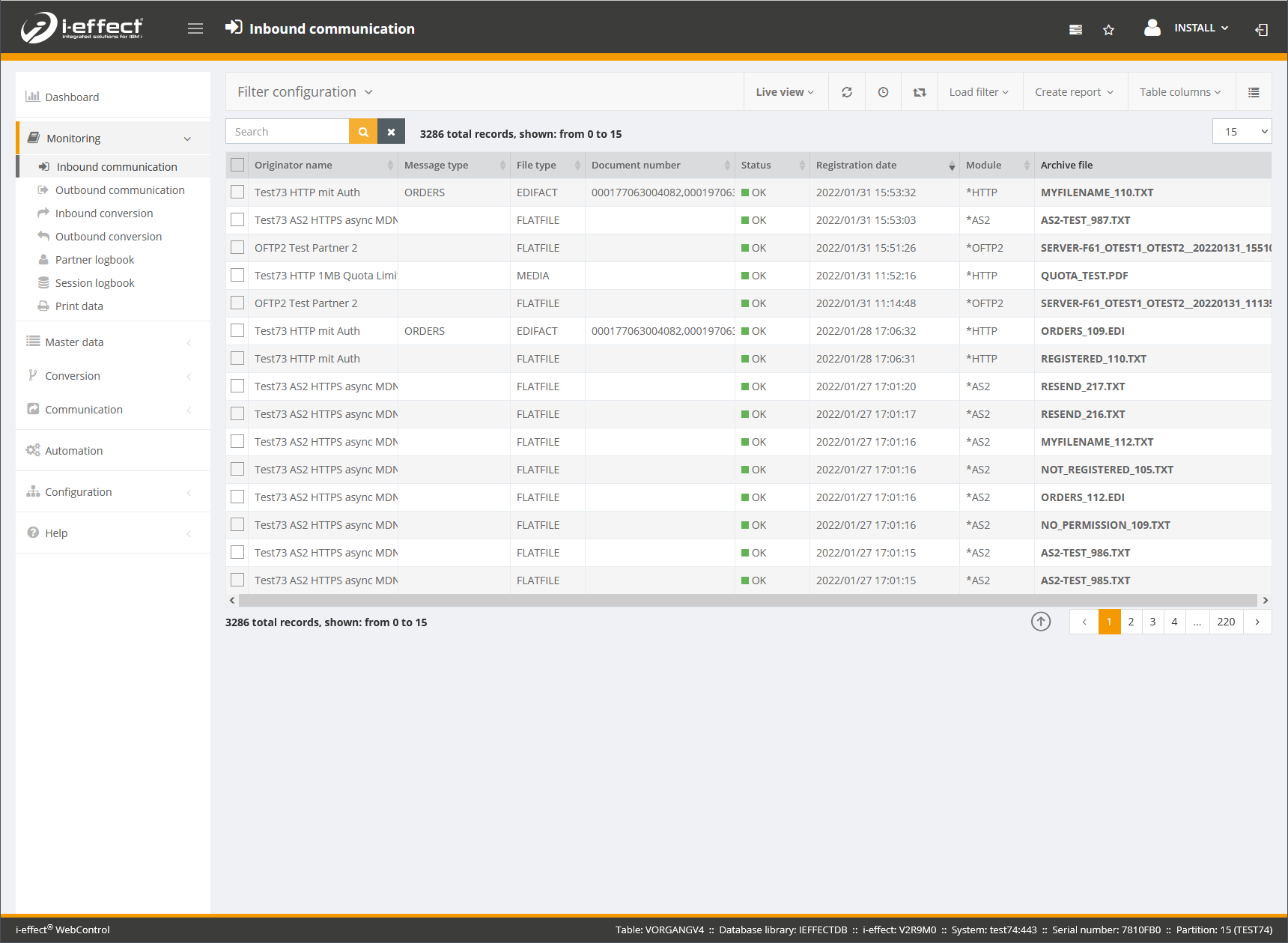This screenshot has width=1288, height=943.
Task: Click the orange search magnifier button
Action: 363,132
